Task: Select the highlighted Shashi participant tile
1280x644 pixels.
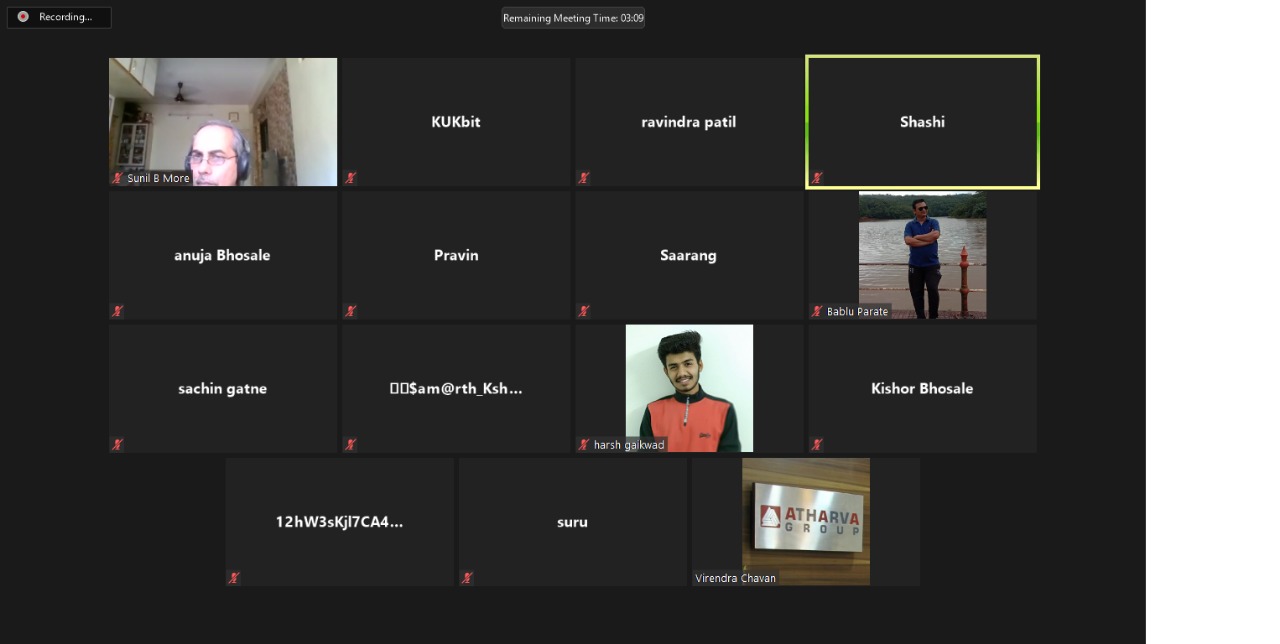Action: pos(922,122)
